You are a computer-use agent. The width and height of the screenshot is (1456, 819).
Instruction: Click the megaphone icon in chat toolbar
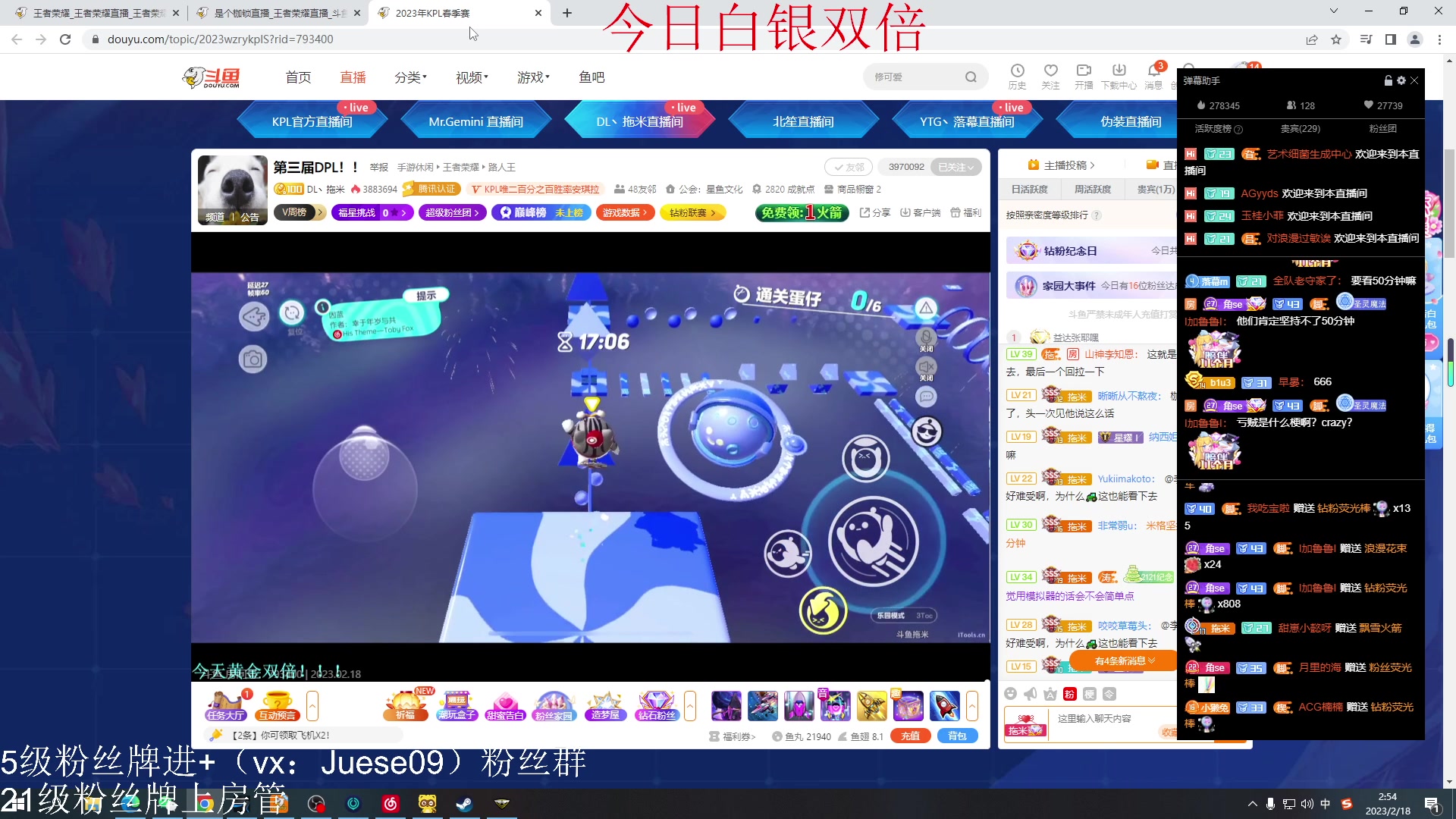pos(1030,694)
